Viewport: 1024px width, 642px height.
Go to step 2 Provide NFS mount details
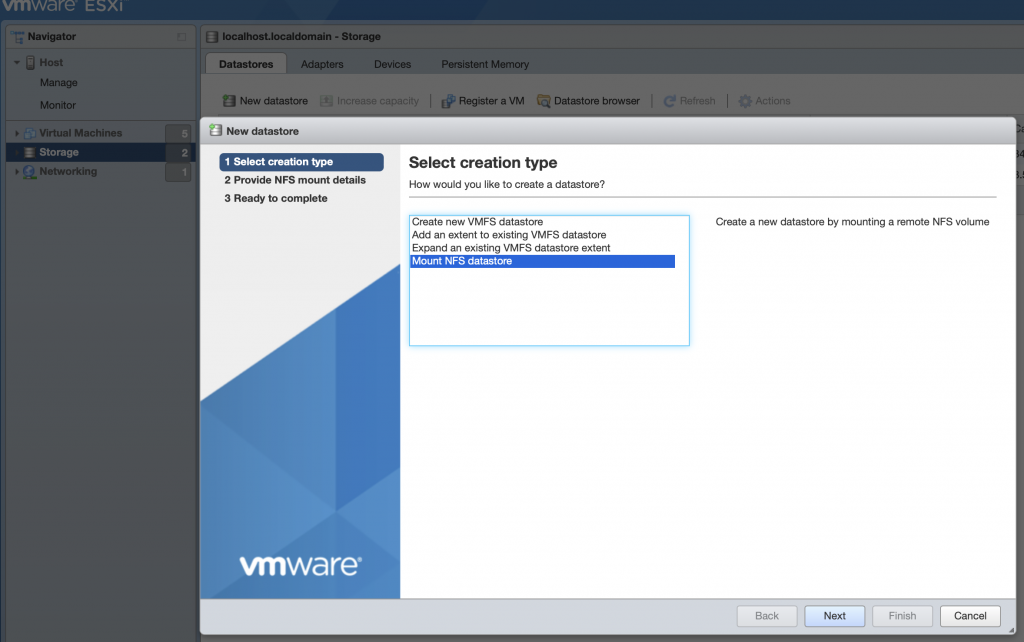(295, 180)
